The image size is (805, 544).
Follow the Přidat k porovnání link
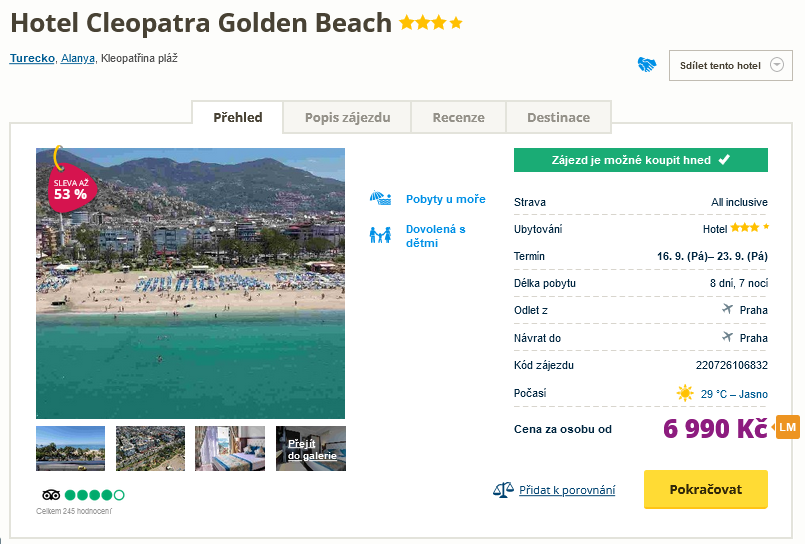pos(567,490)
